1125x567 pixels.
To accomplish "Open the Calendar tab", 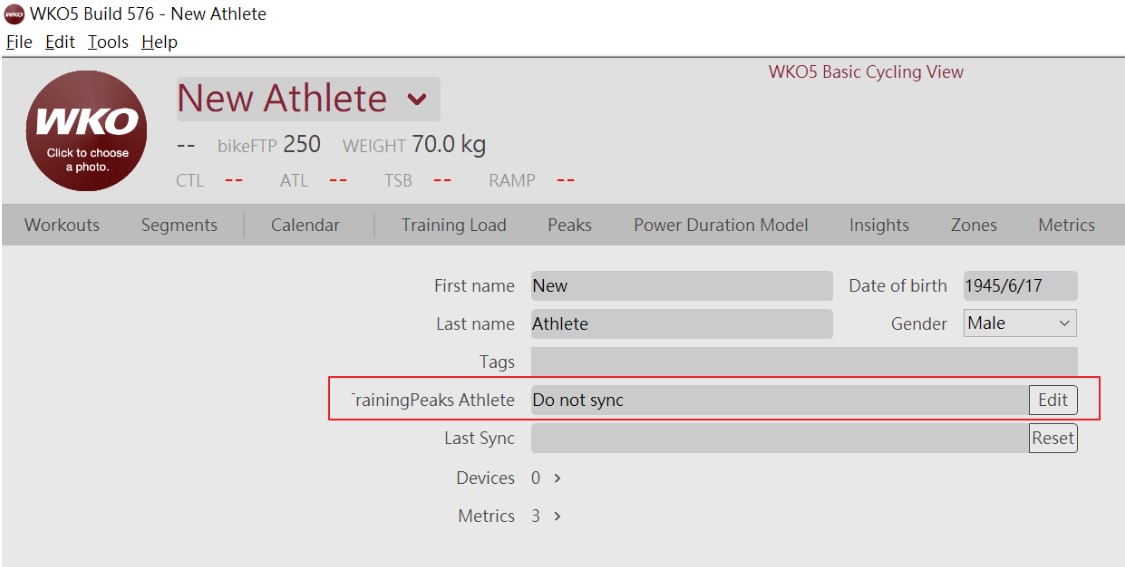I will tap(306, 225).
